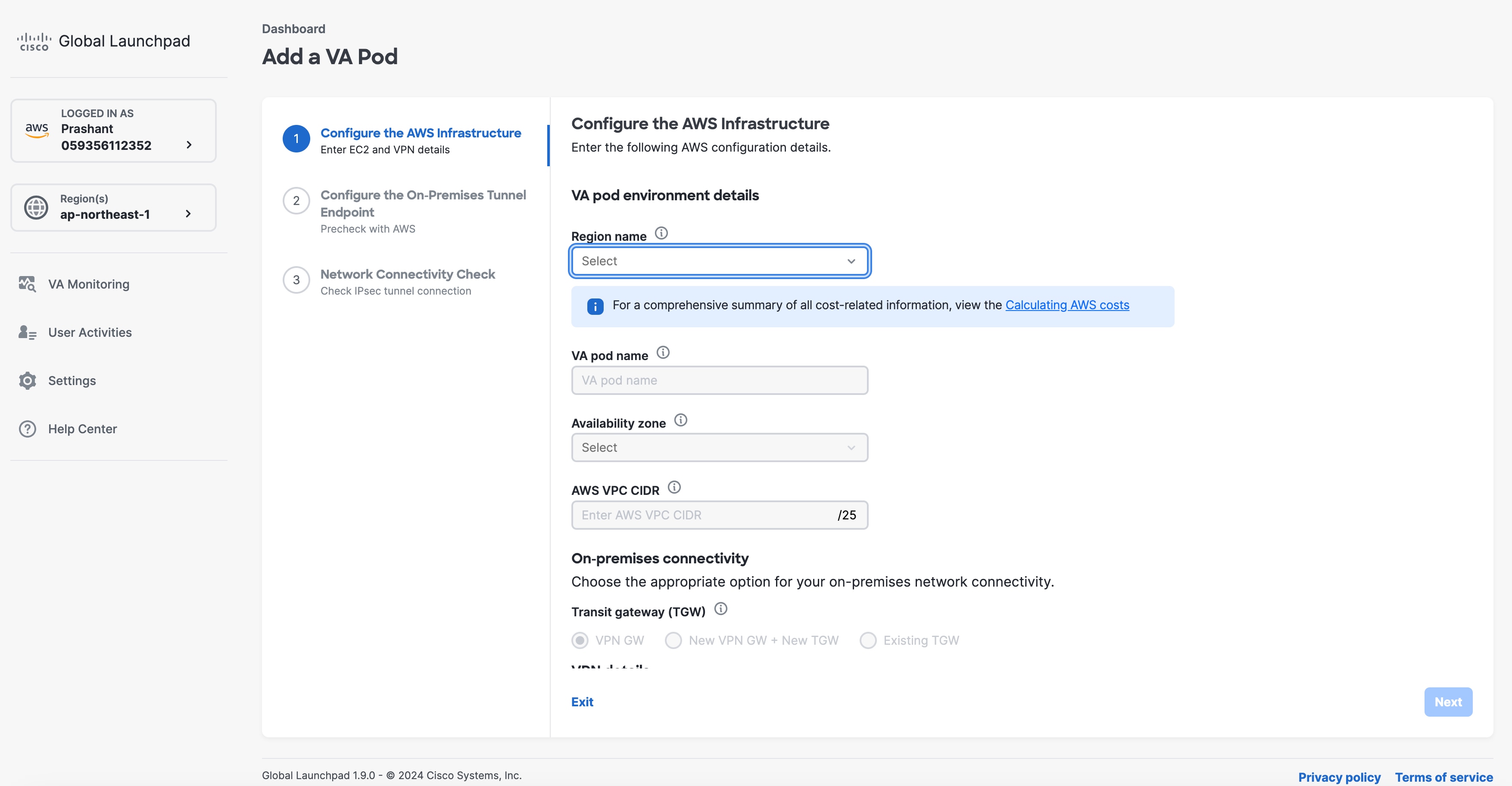Open the Region name dropdown
1512x786 pixels.
[719, 261]
